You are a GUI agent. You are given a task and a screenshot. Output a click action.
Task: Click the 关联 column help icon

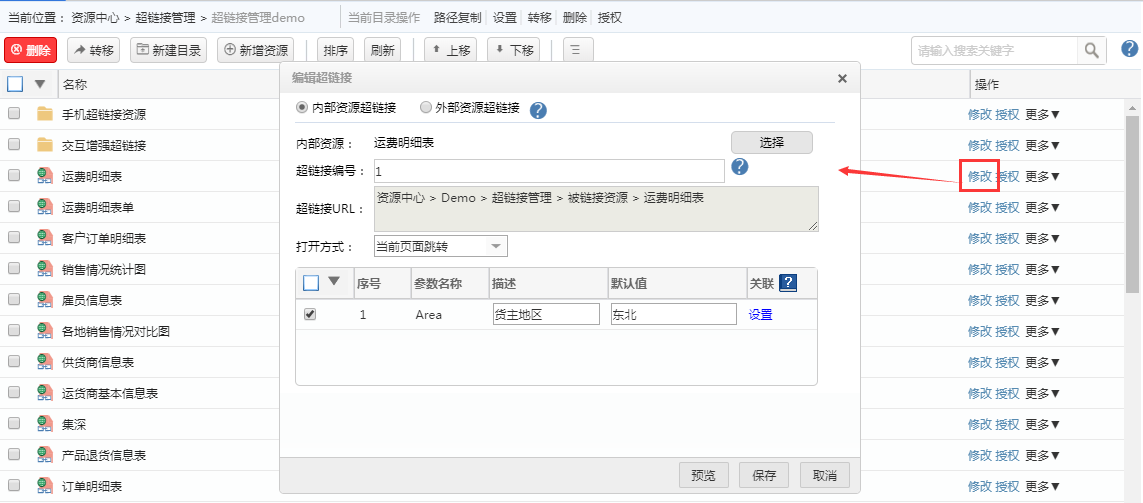788,283
